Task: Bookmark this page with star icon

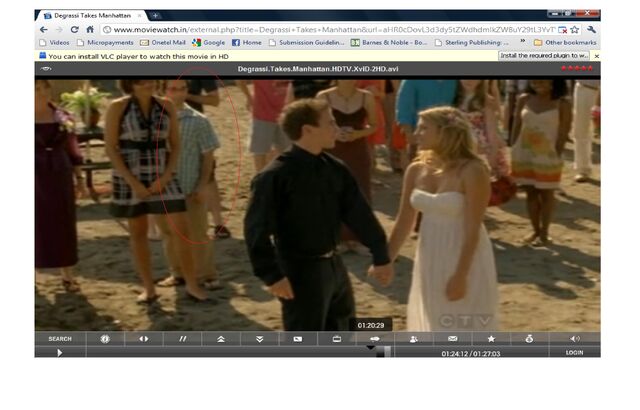Action: point(575,30)
